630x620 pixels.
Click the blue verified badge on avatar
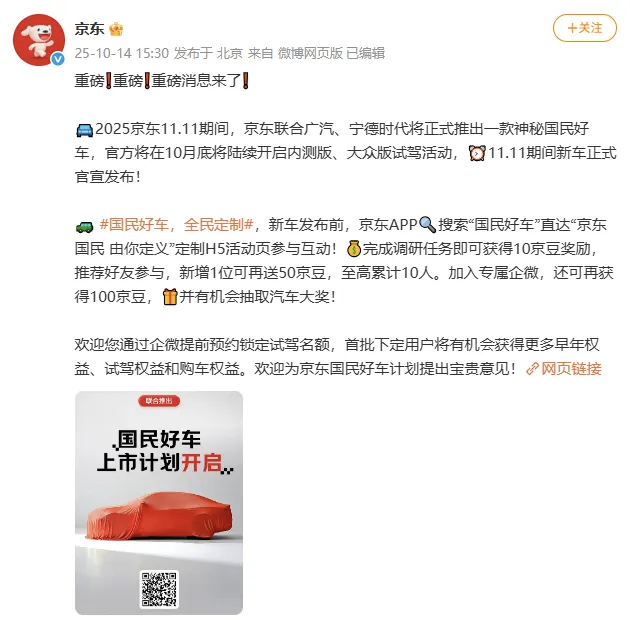[x=58, y=59]
